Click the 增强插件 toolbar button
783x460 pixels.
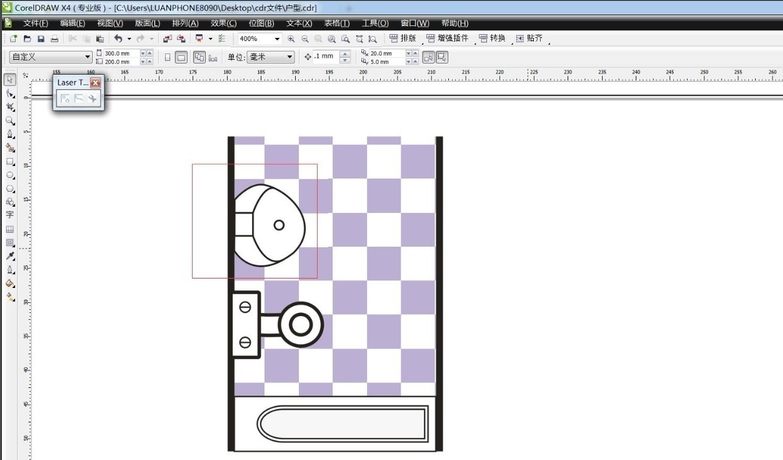[x=452, y=38]
